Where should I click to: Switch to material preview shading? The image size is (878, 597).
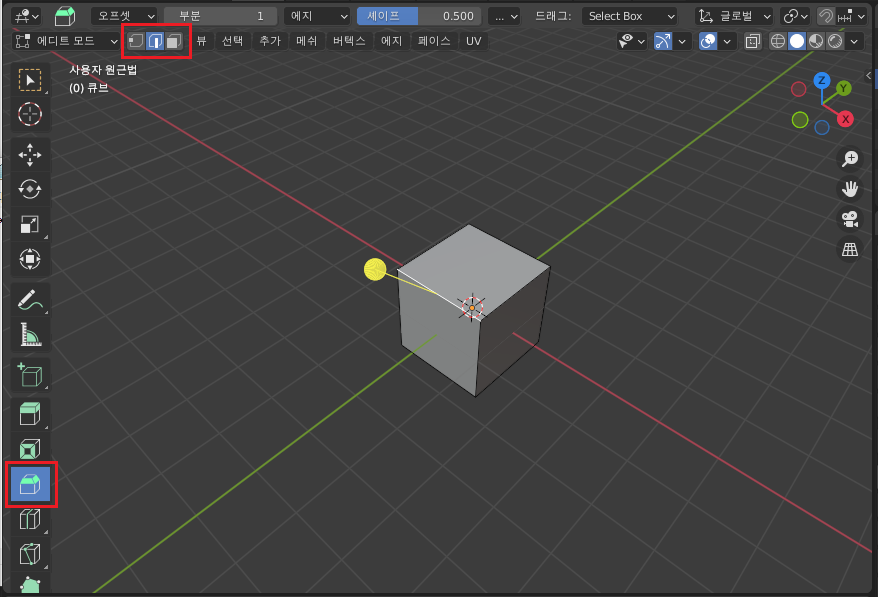[816, 41]
